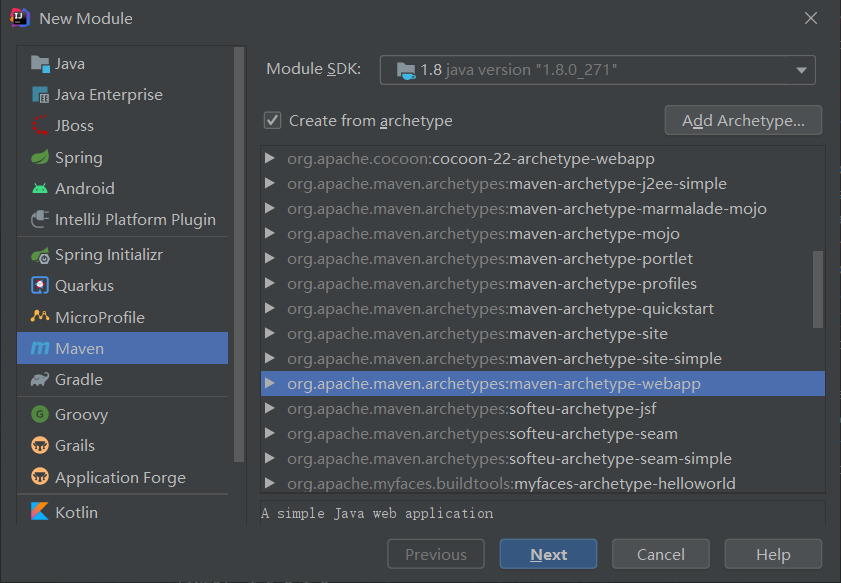Screen dimensions: 841x583
Task: Select Java module type
Action: 122,64
